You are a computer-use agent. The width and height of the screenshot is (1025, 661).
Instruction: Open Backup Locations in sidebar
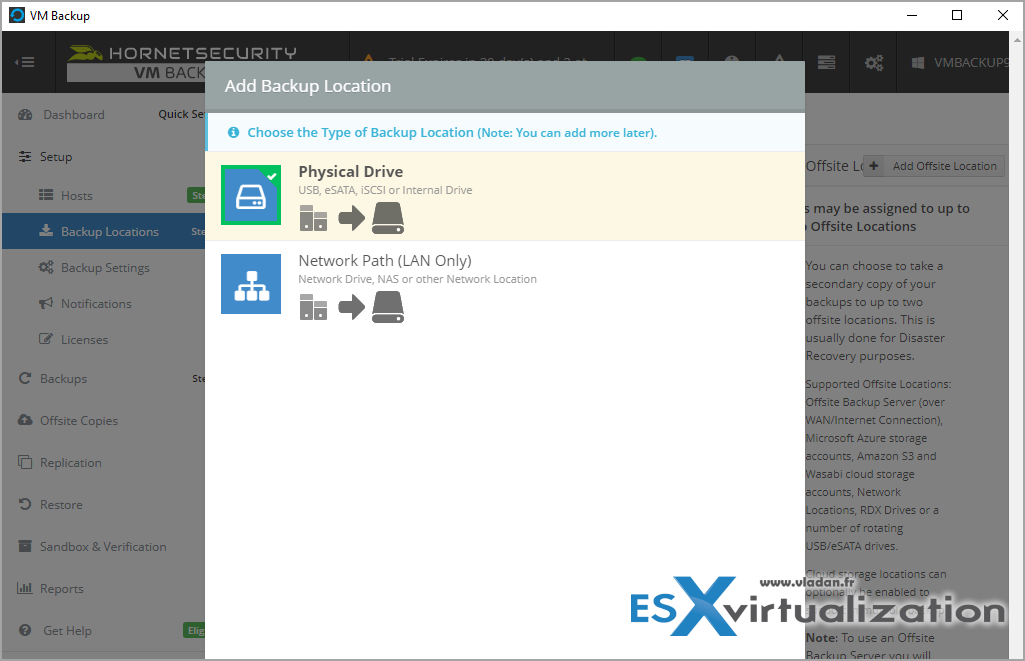point(110,231)
